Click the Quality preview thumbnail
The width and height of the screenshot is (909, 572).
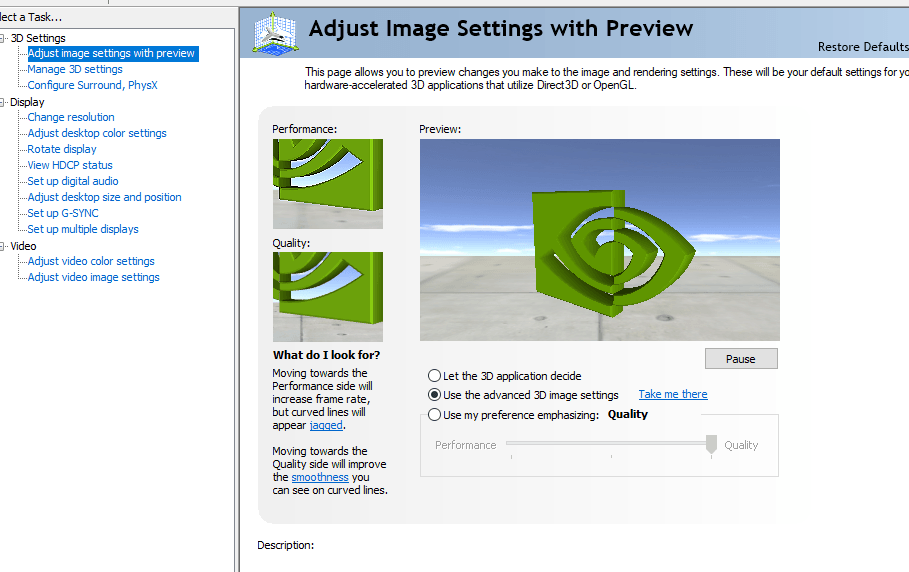(x=327, y=297)
